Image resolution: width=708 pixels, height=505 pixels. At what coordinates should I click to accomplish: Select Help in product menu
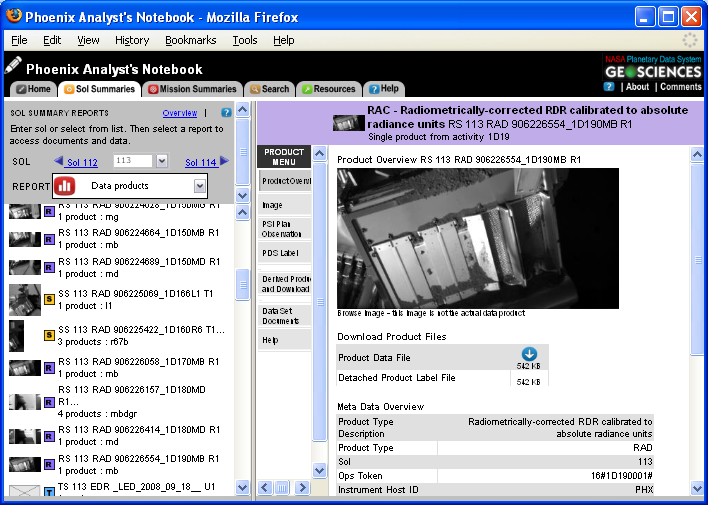click(x=285, y=340)
